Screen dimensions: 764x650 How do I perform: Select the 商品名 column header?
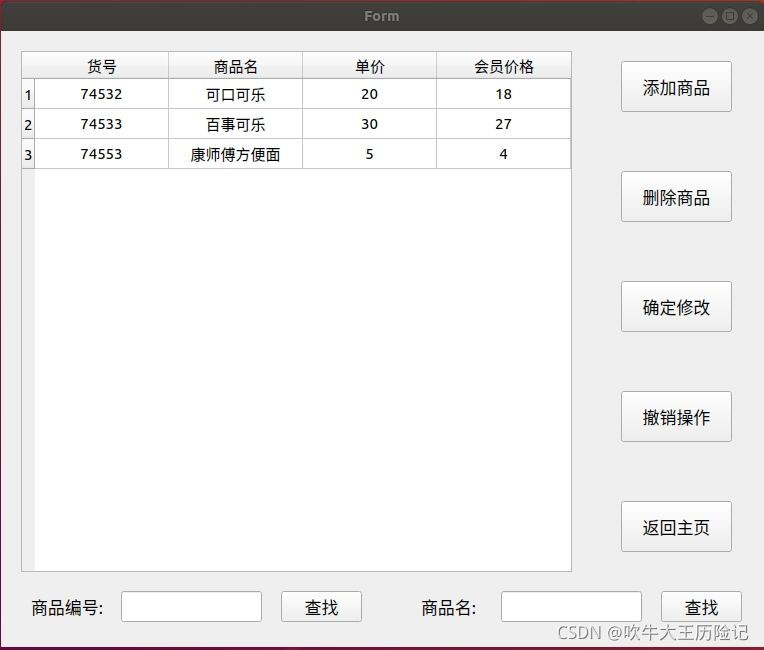coord(235,66)
